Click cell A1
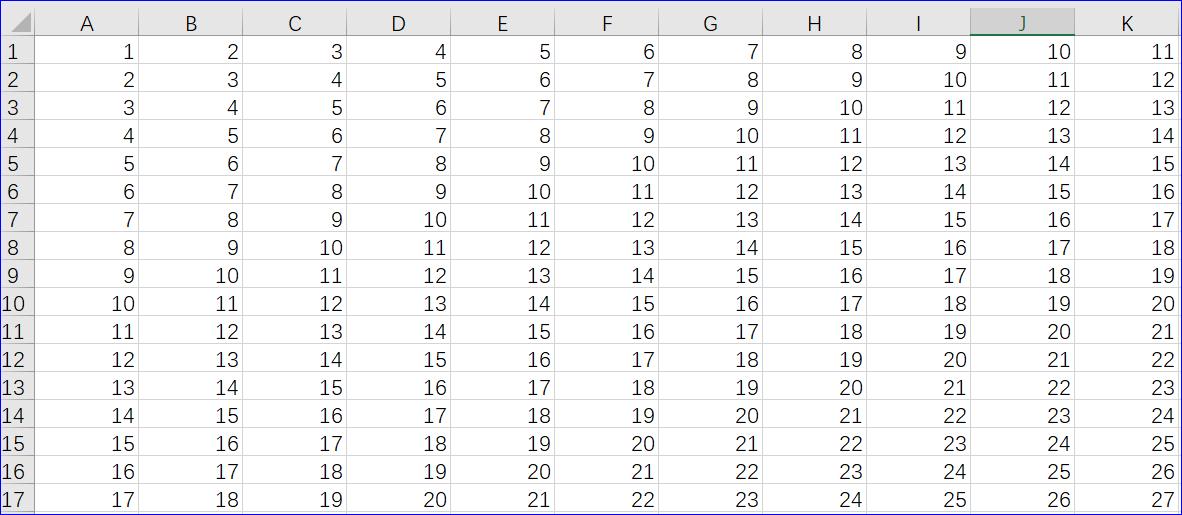This screenshot has width=1182, height=515. 87,51
